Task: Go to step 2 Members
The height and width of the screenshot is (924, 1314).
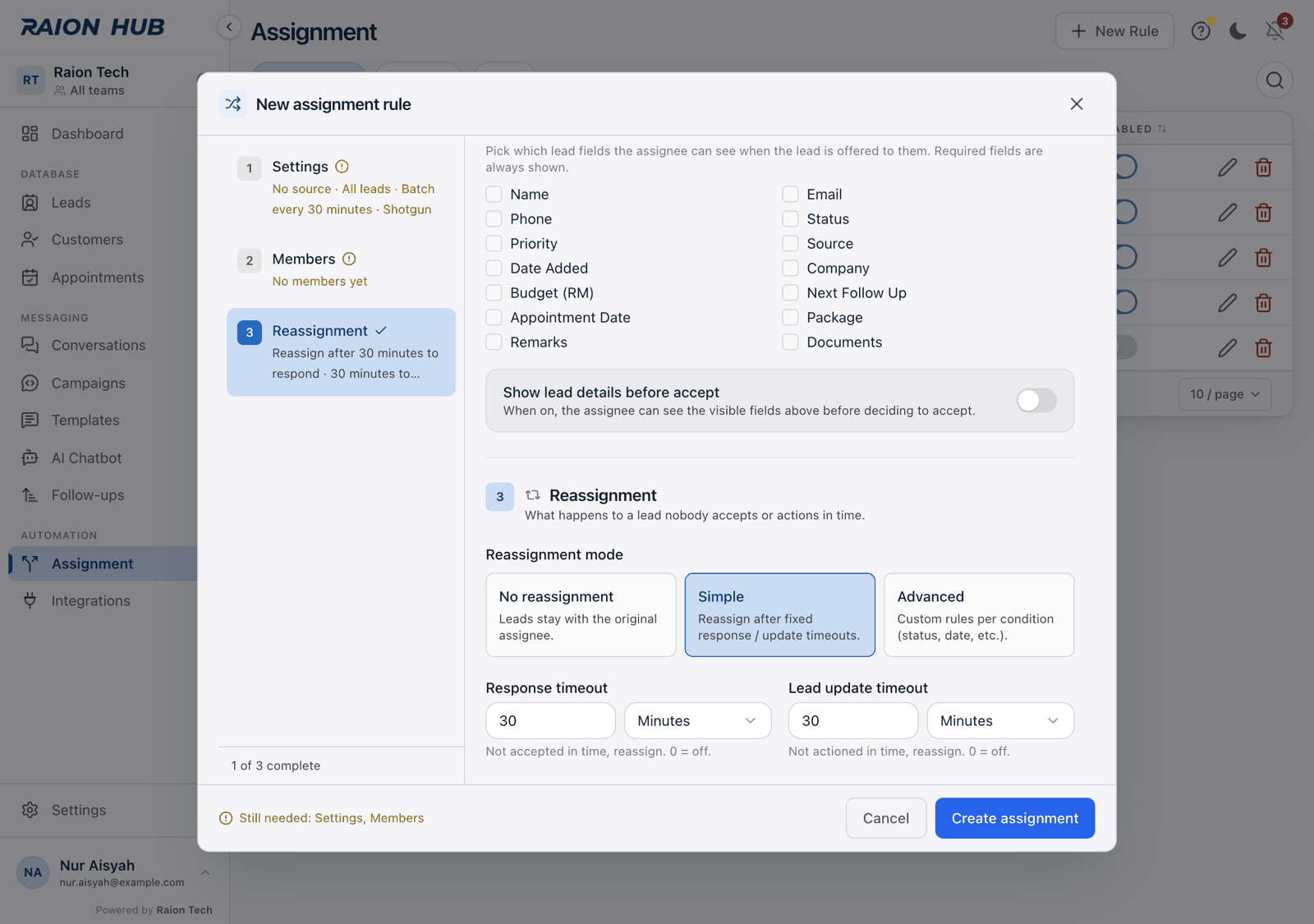Action: pos(341,269)
